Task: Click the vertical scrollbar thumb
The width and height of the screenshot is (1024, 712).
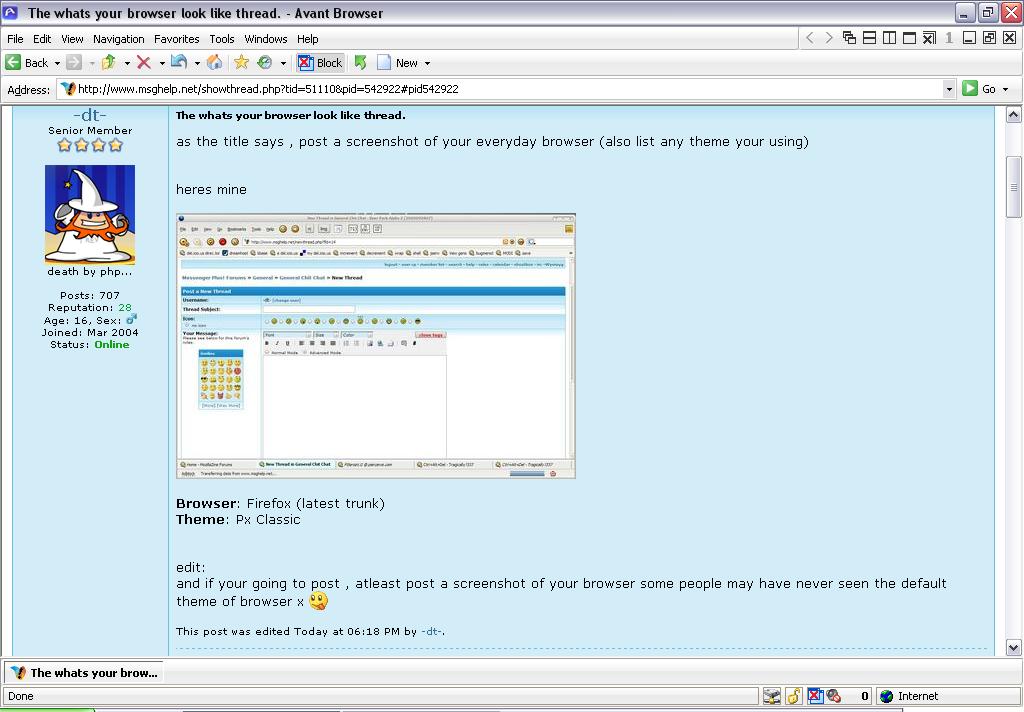Action: (x=1013, y=186)
